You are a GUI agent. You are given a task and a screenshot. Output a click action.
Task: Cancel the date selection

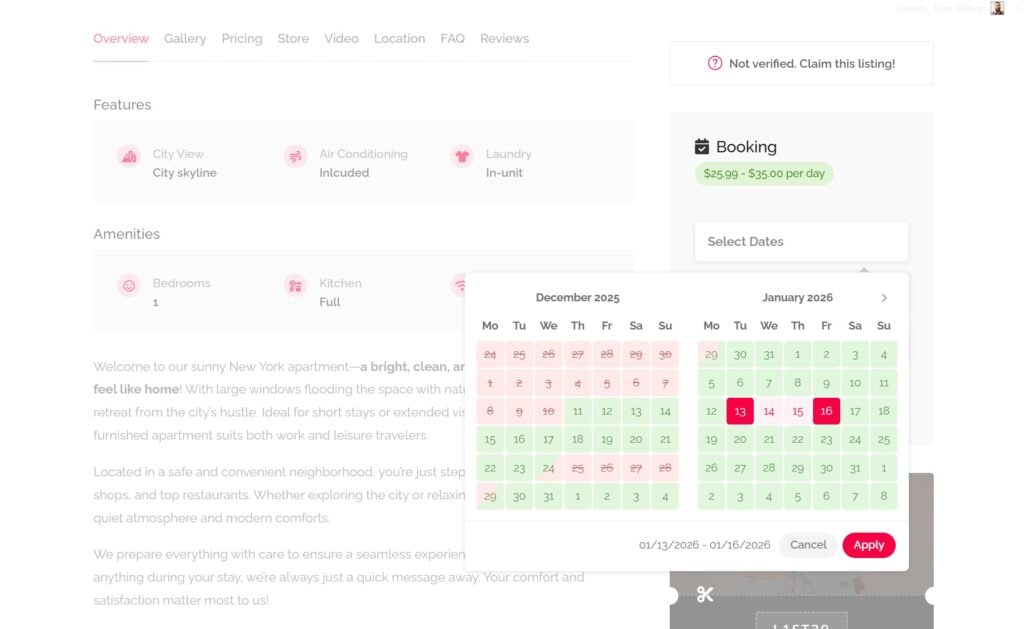point(808,545)
